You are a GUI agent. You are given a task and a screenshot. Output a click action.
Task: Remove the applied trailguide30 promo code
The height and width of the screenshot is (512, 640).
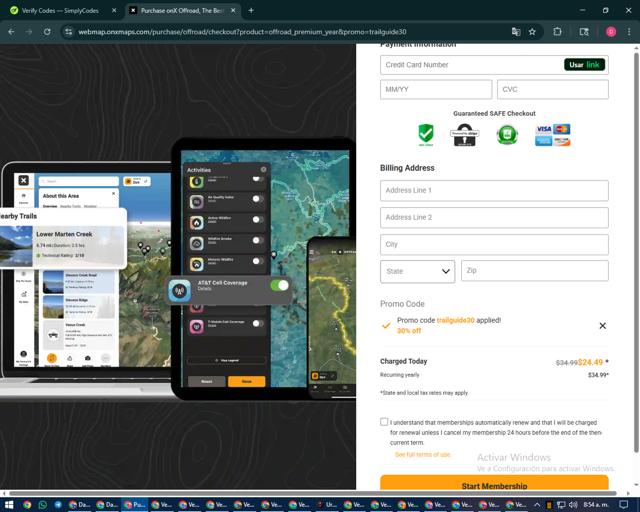tap(602, 326)
